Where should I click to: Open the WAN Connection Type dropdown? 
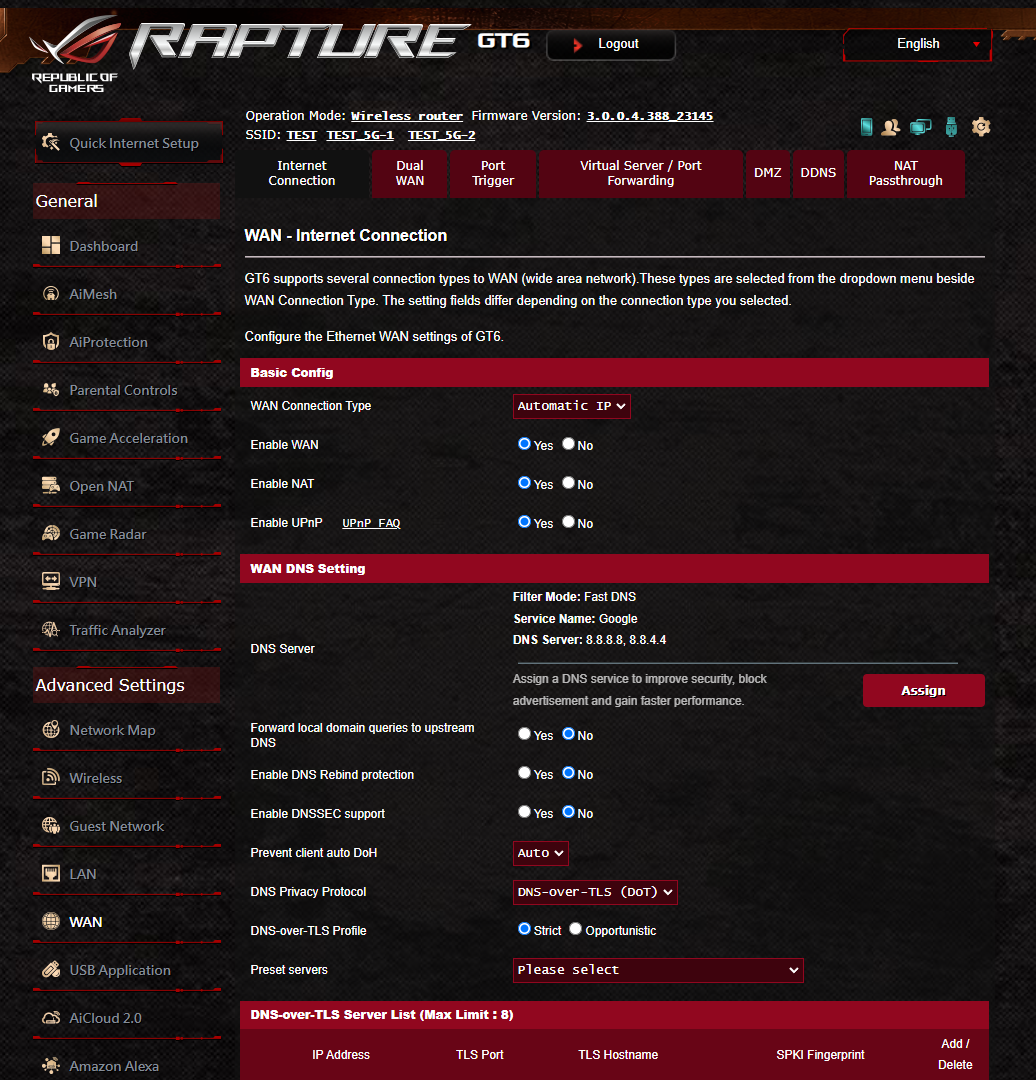[x=571, y=406]
